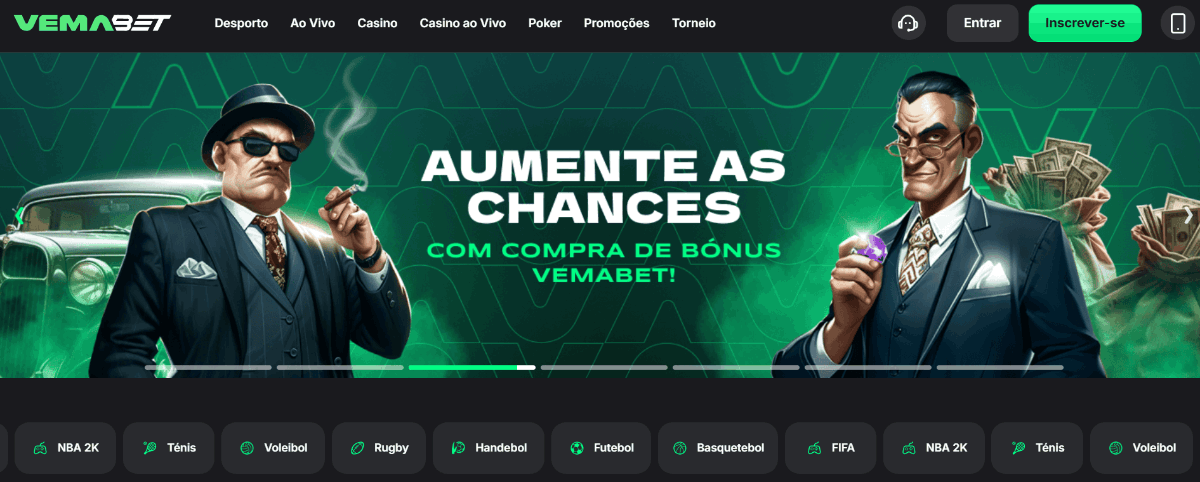Open the Desporto menu item
This screenshot has width=1200, height=482.
click(x=241, y=23)
